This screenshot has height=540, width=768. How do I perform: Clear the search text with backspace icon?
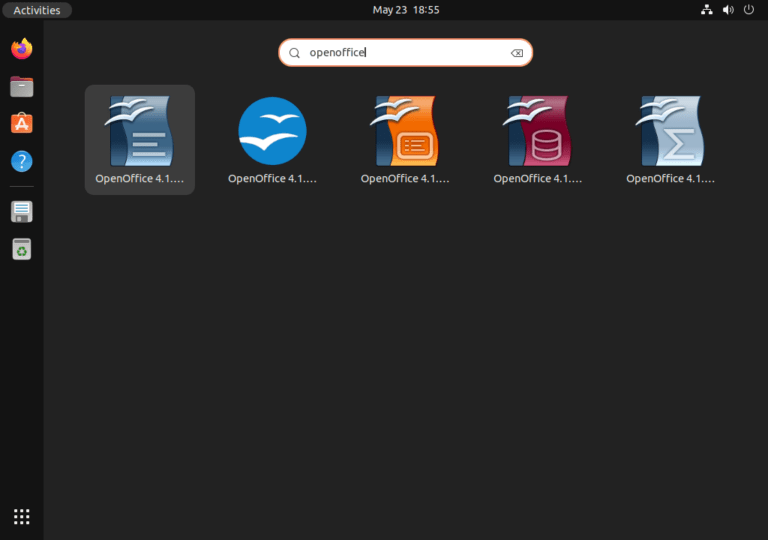516,53
